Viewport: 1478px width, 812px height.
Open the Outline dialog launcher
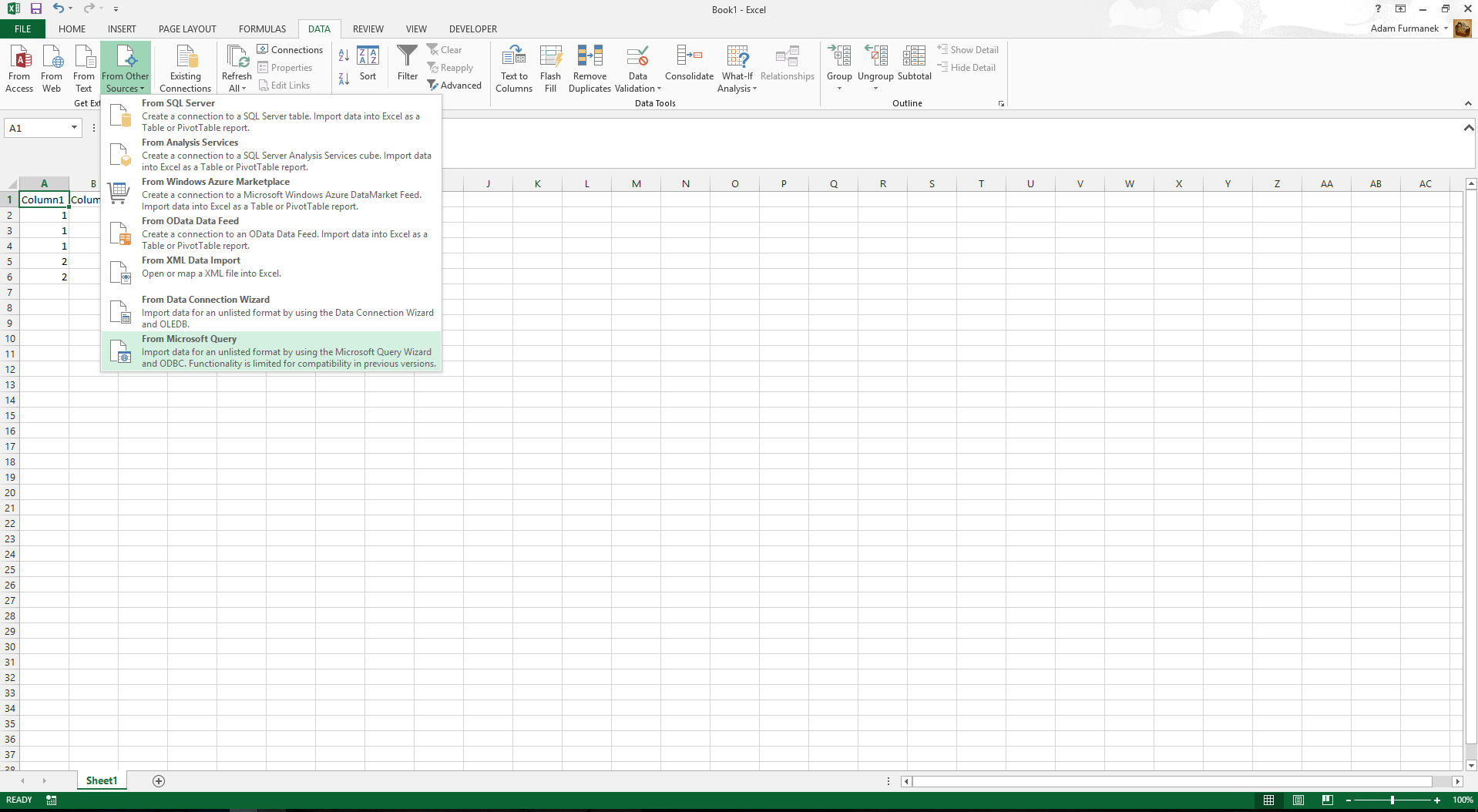tap(1001, 104)
